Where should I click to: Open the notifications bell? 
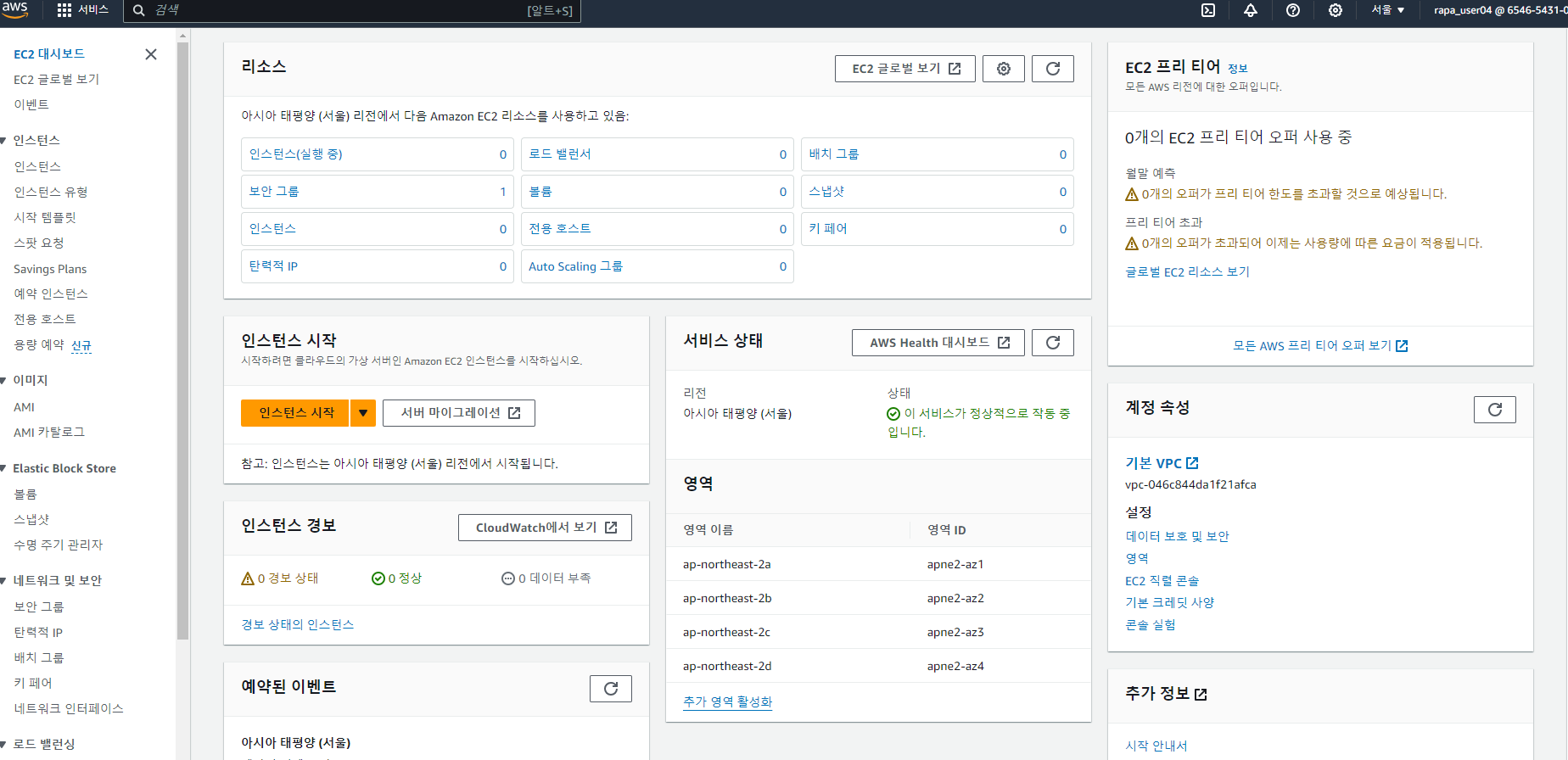(x=1251, y=10)
